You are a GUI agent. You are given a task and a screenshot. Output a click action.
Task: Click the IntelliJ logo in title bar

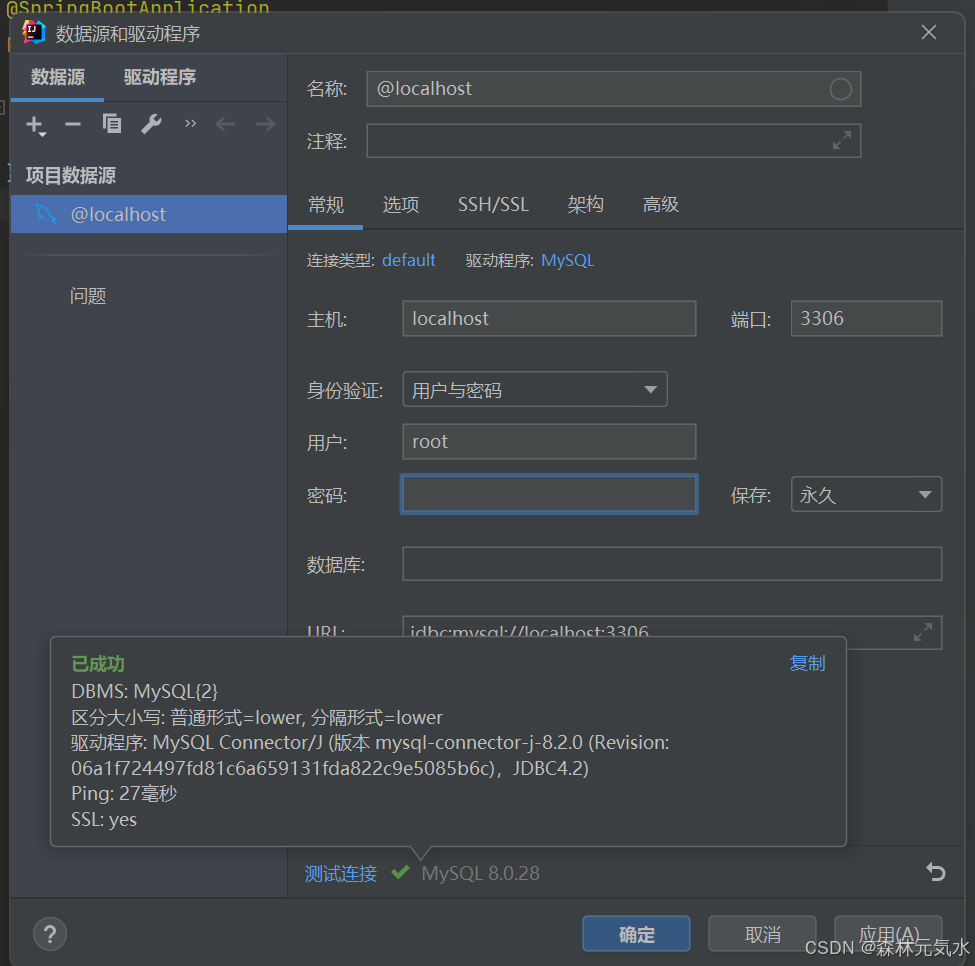click(x=34, y=32)
